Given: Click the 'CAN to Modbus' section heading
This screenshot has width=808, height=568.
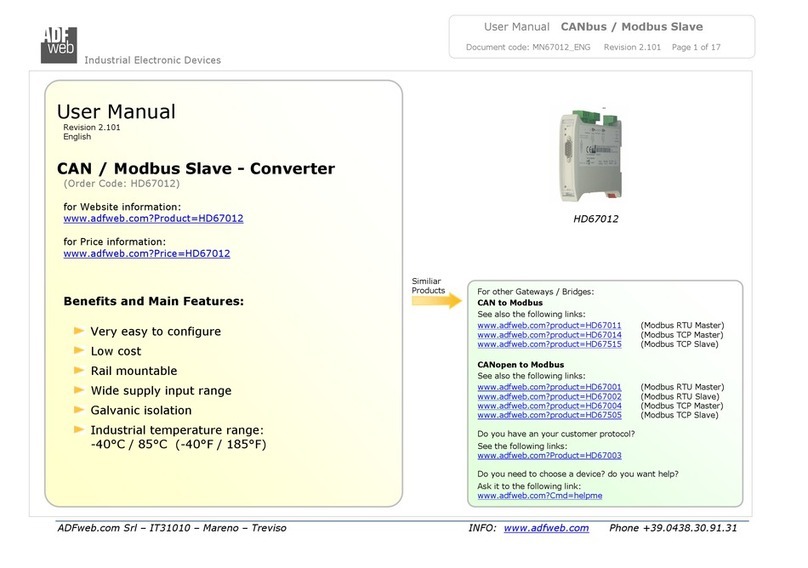Looking at the screenshot, I should 510,303.
